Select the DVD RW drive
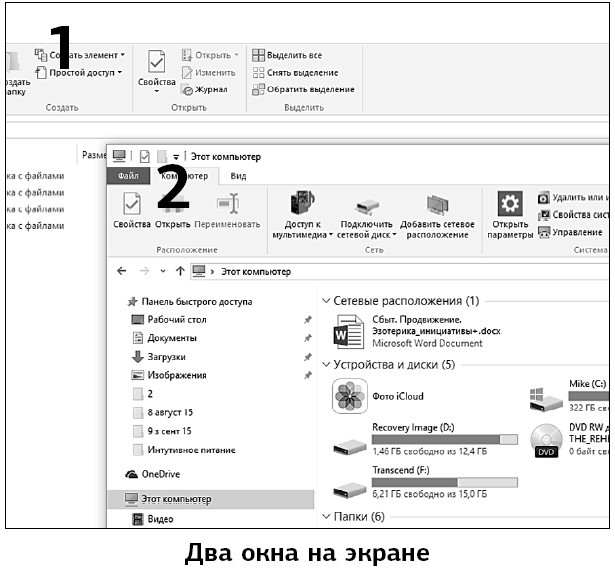 coord(569,440)
